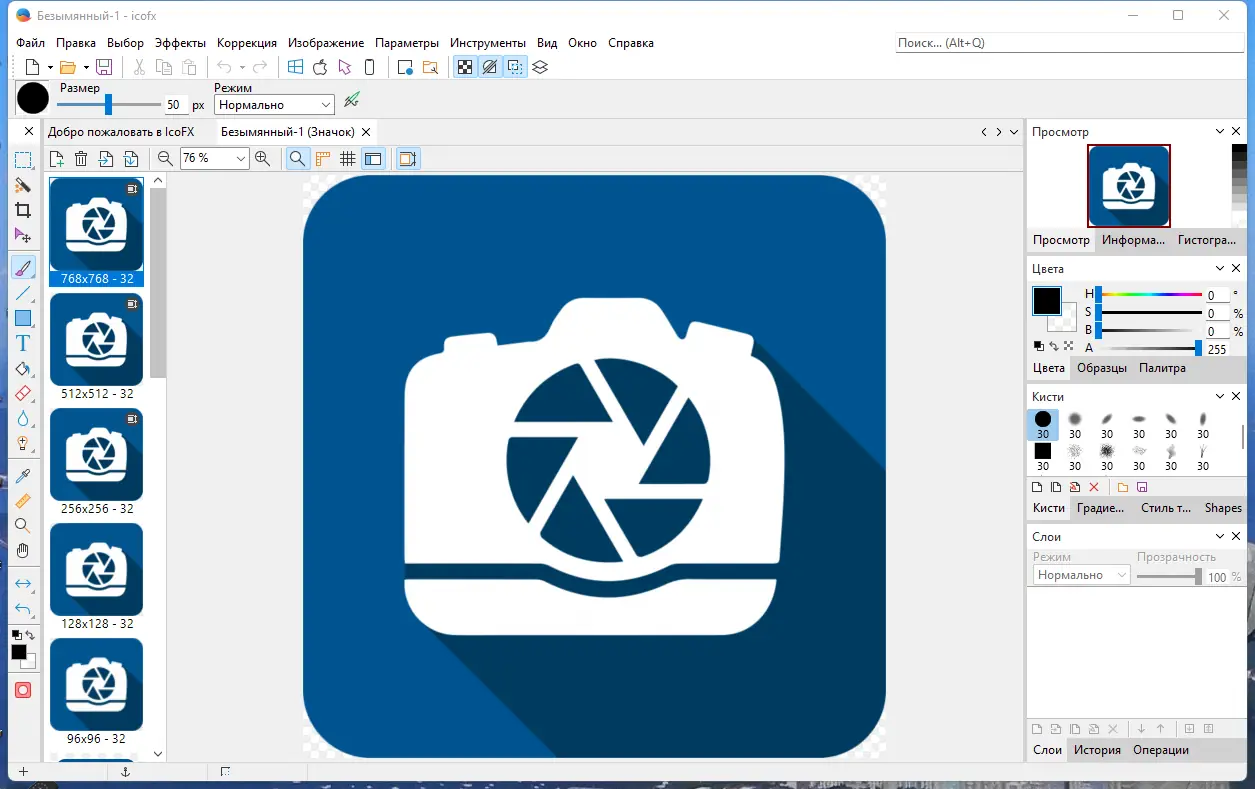Delete the selected image with the trash icon
Viewport: 1255px width, 789px height.
81,158
